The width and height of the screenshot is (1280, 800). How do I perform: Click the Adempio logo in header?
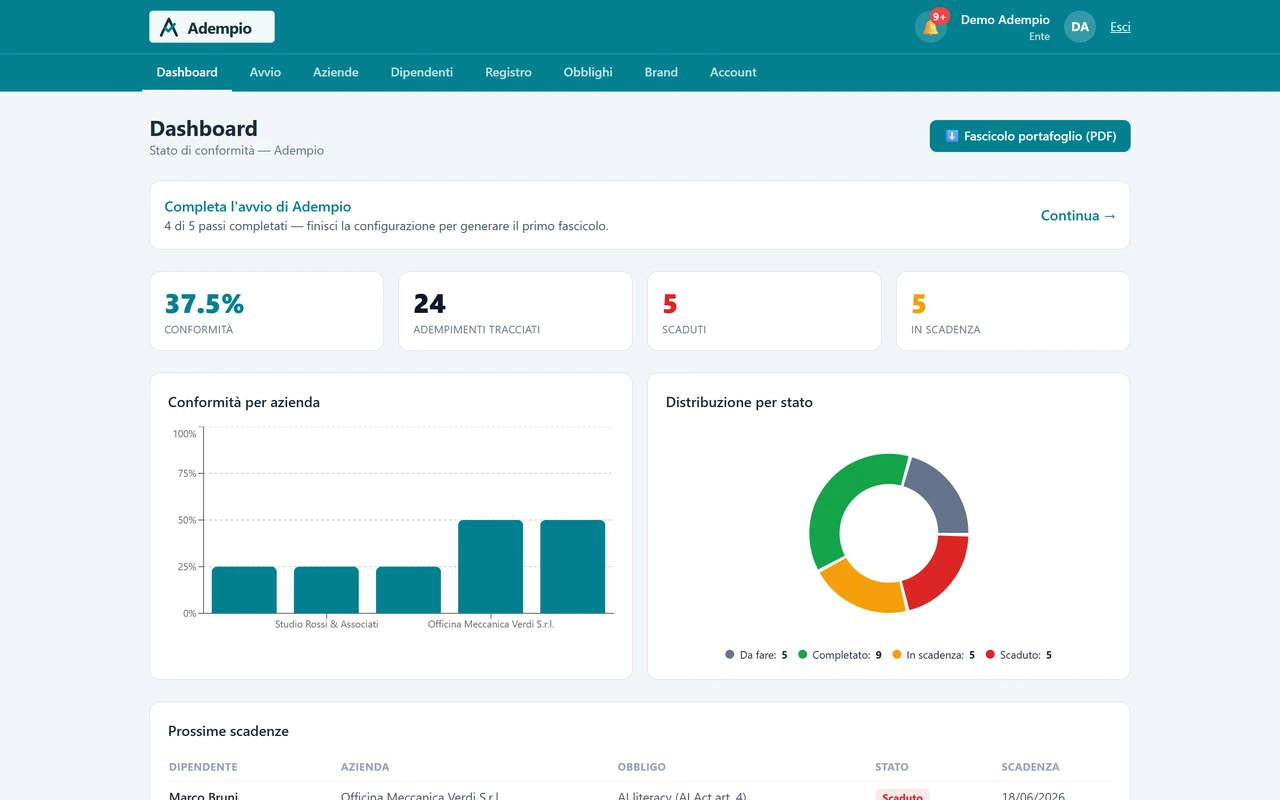pyautogui.click(x=212, y=27)
